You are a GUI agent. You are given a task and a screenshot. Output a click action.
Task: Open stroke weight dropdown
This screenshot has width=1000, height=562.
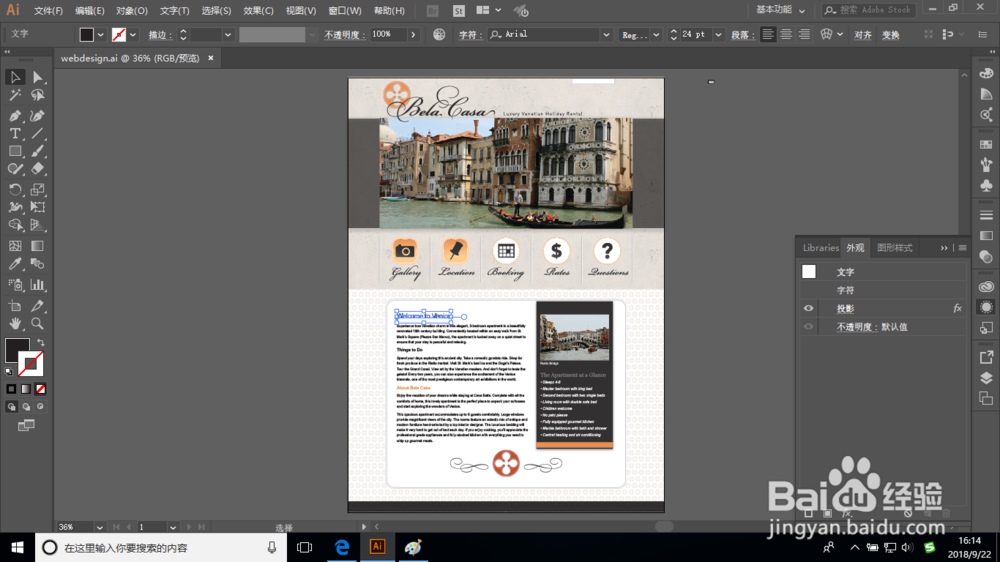coord(228,34)
